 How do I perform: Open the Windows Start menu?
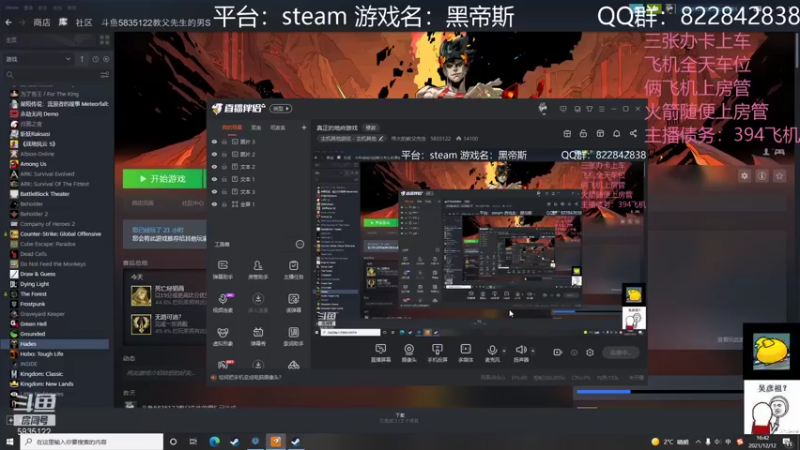(x=10, y=441)
